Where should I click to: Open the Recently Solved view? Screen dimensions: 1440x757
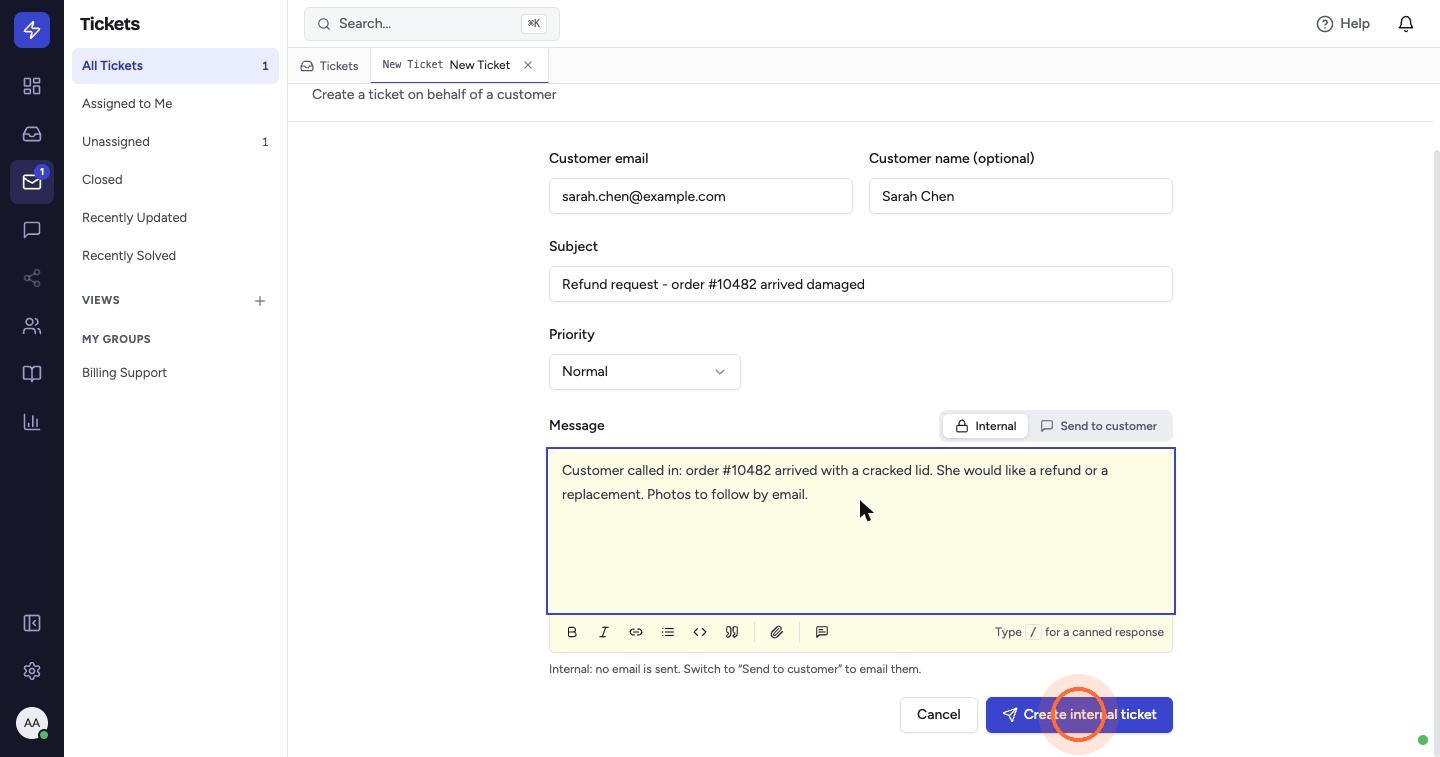click(175, 256)
